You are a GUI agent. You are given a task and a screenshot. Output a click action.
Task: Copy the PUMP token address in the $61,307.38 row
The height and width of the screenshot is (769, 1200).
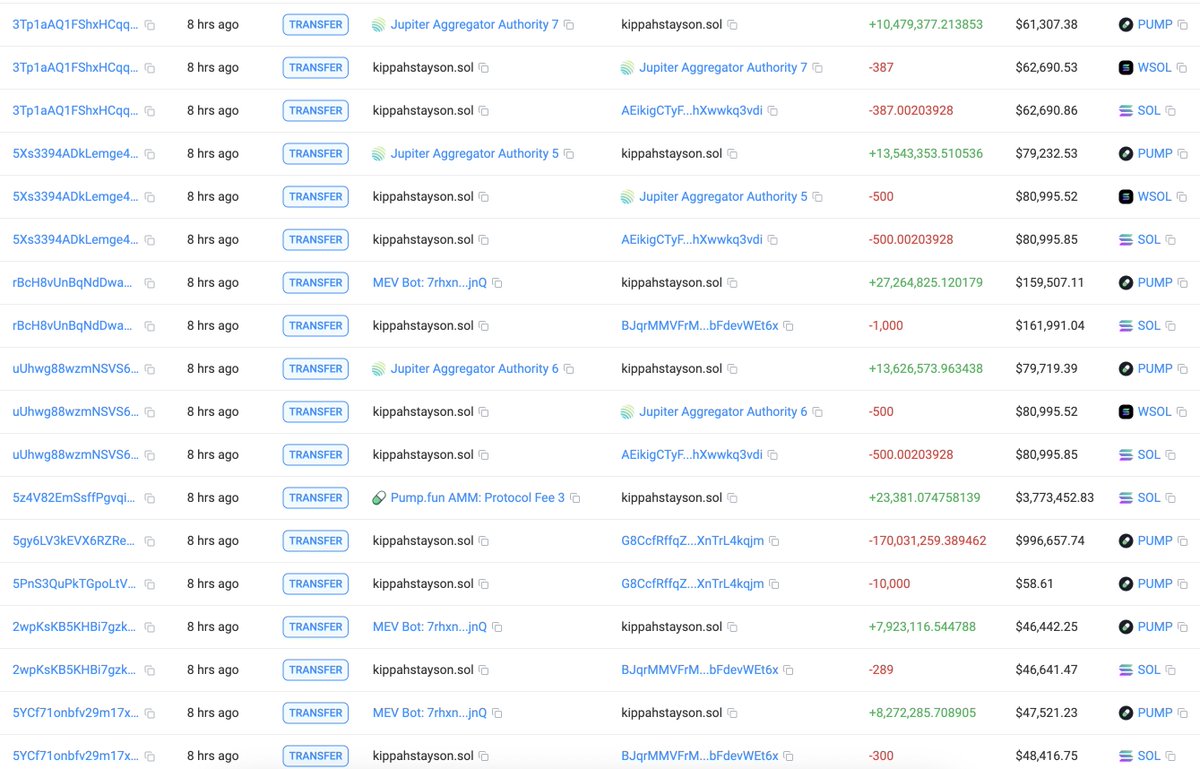point(1182,25)
